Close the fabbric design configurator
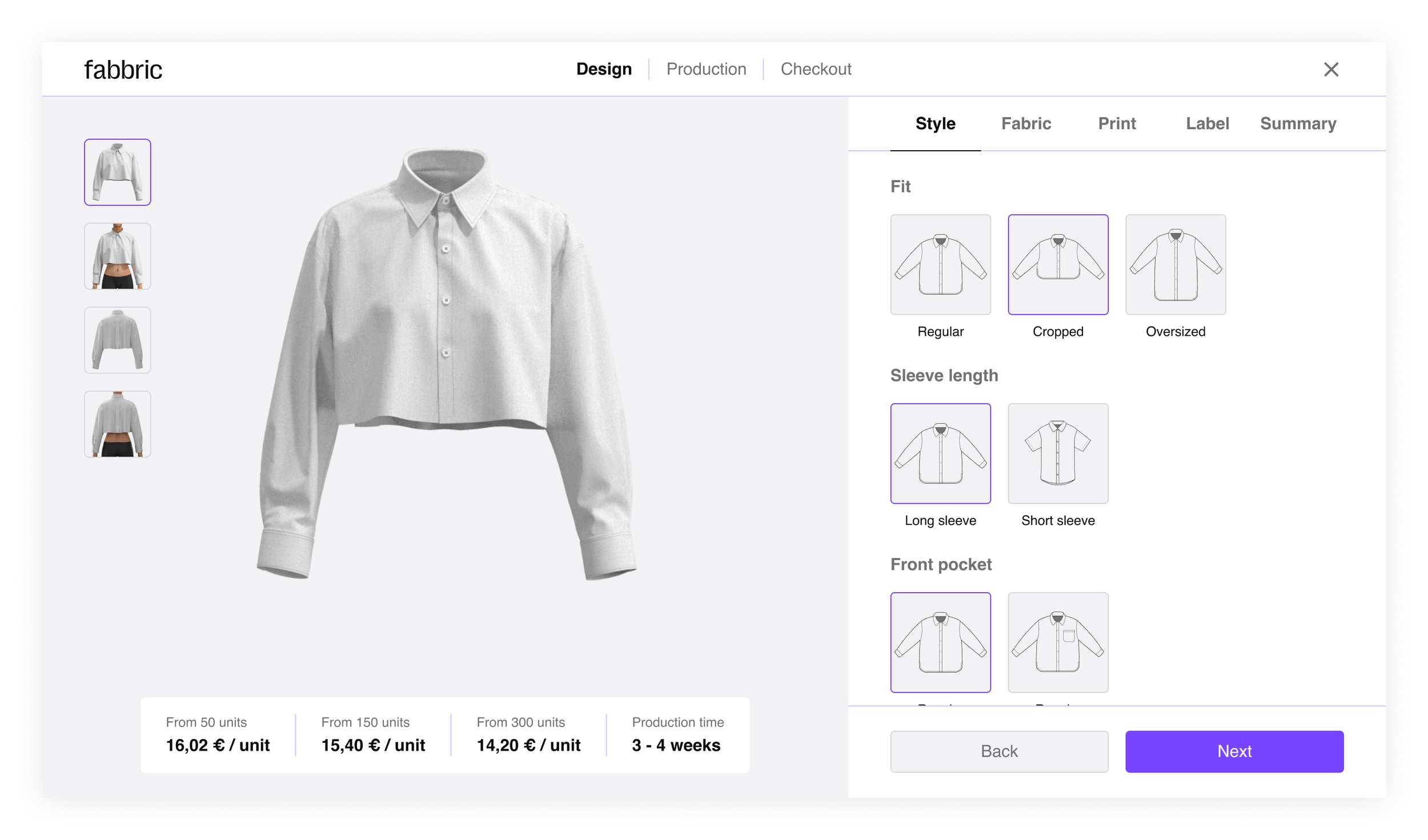The height and width of the screenshot is (840, 1428). 1330,70
